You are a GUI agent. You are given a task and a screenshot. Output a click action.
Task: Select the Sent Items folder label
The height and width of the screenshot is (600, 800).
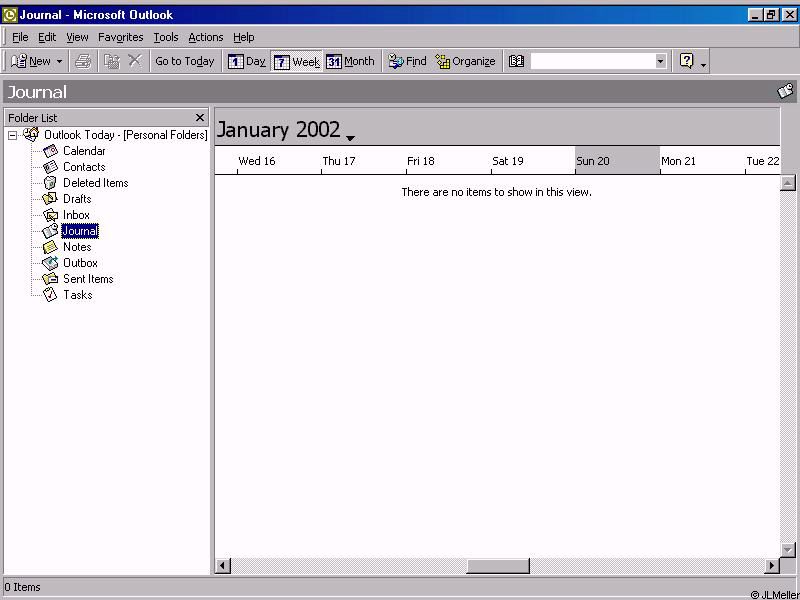(x=88, y=279)
